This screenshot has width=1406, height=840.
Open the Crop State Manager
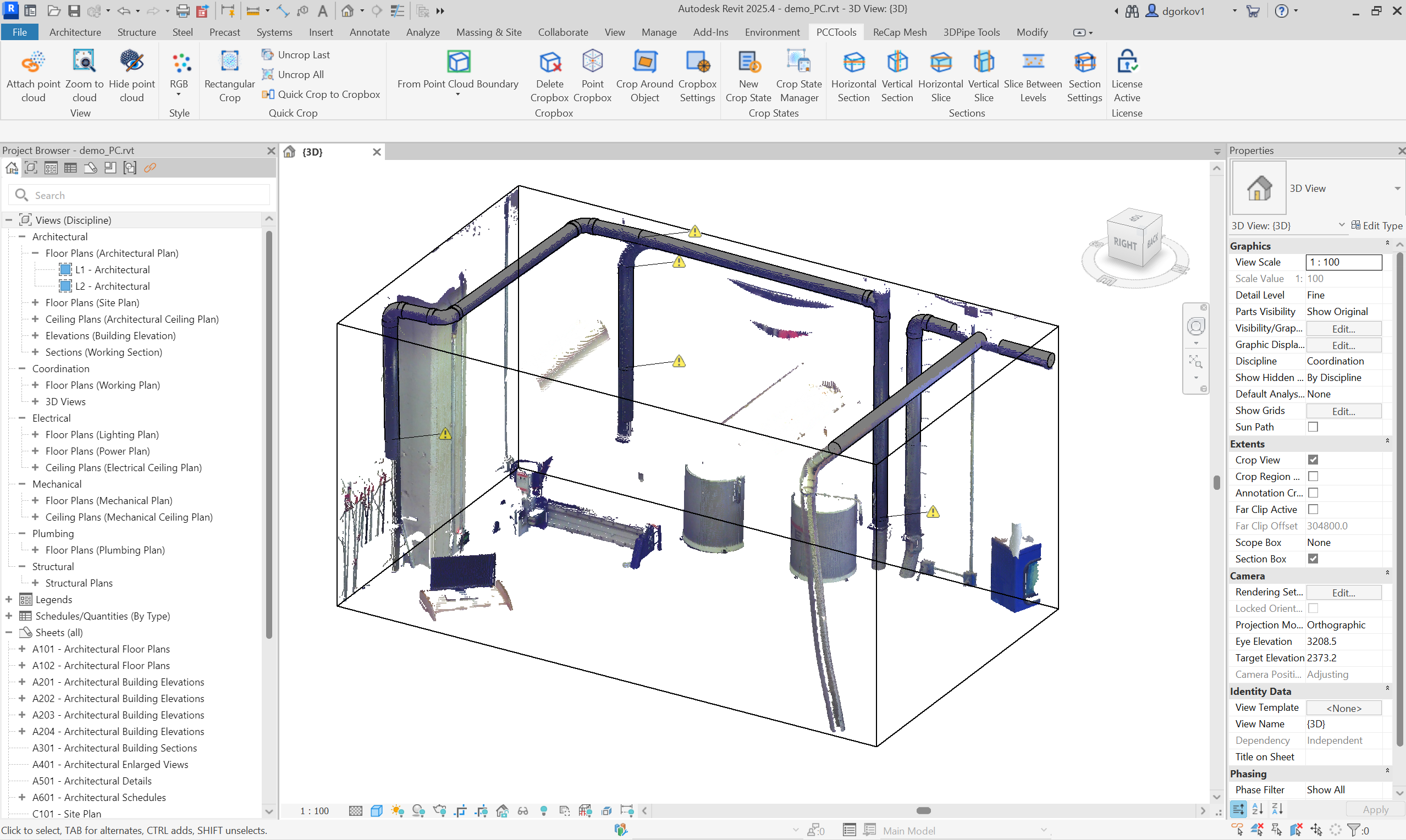pos(798,75)
